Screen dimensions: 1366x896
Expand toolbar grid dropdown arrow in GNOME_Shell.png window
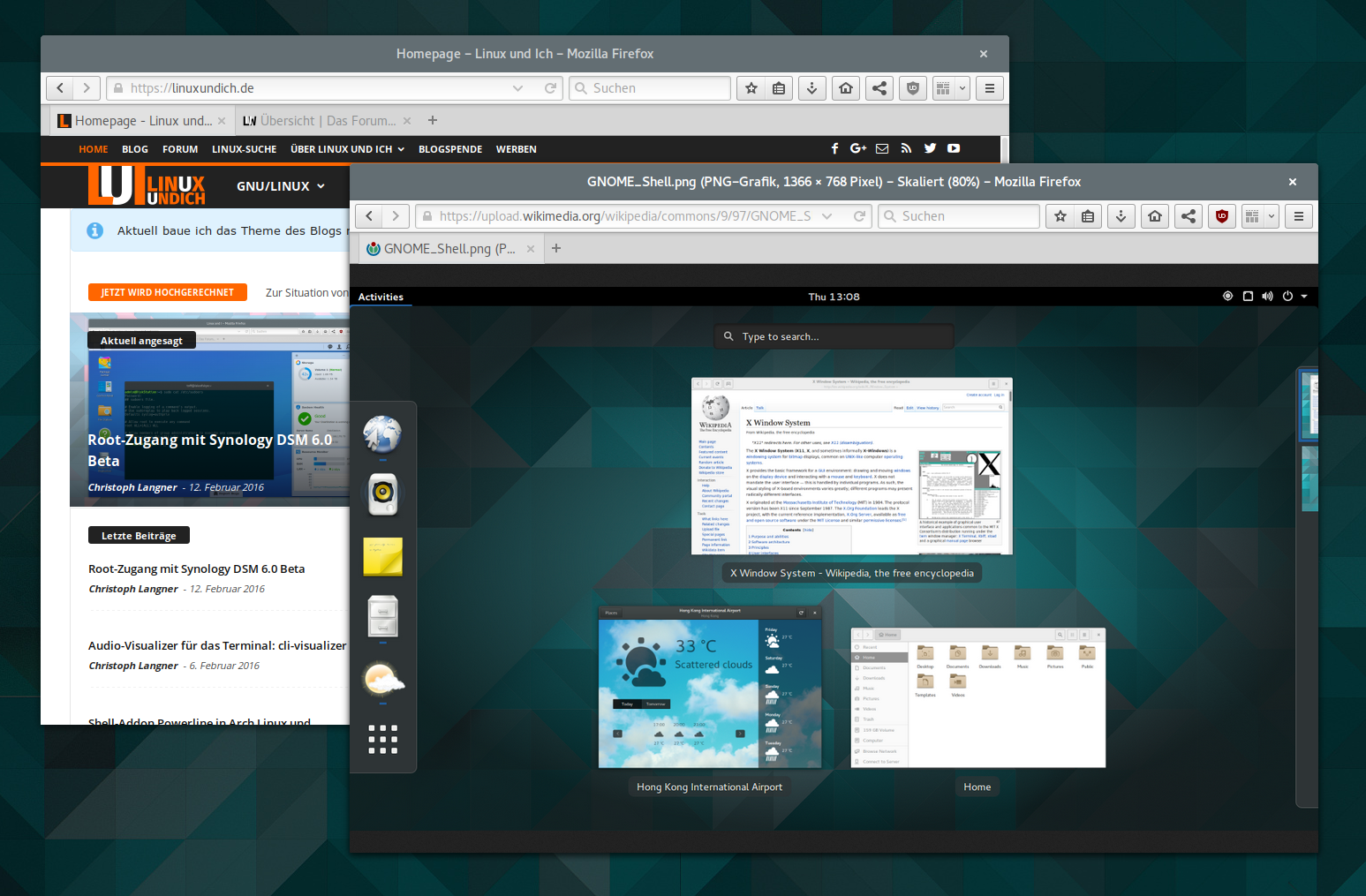(x=1272, y=216)
